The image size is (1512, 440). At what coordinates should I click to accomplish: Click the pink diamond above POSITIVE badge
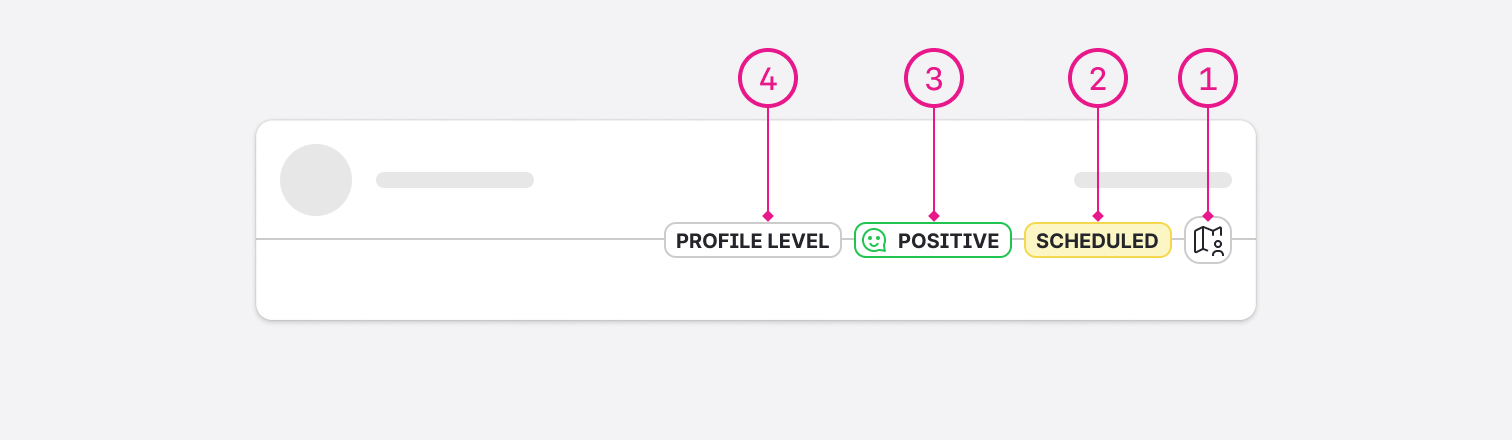tap(934, 216)
